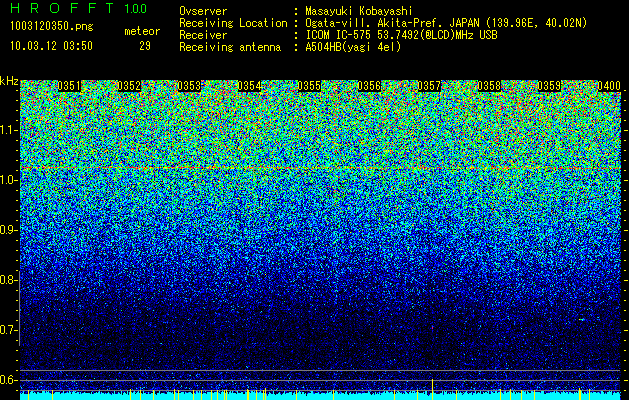Viewport: 629px width, 400px height.
Task: Click the 0.7 frequency axis label
Action: (8, 330)
